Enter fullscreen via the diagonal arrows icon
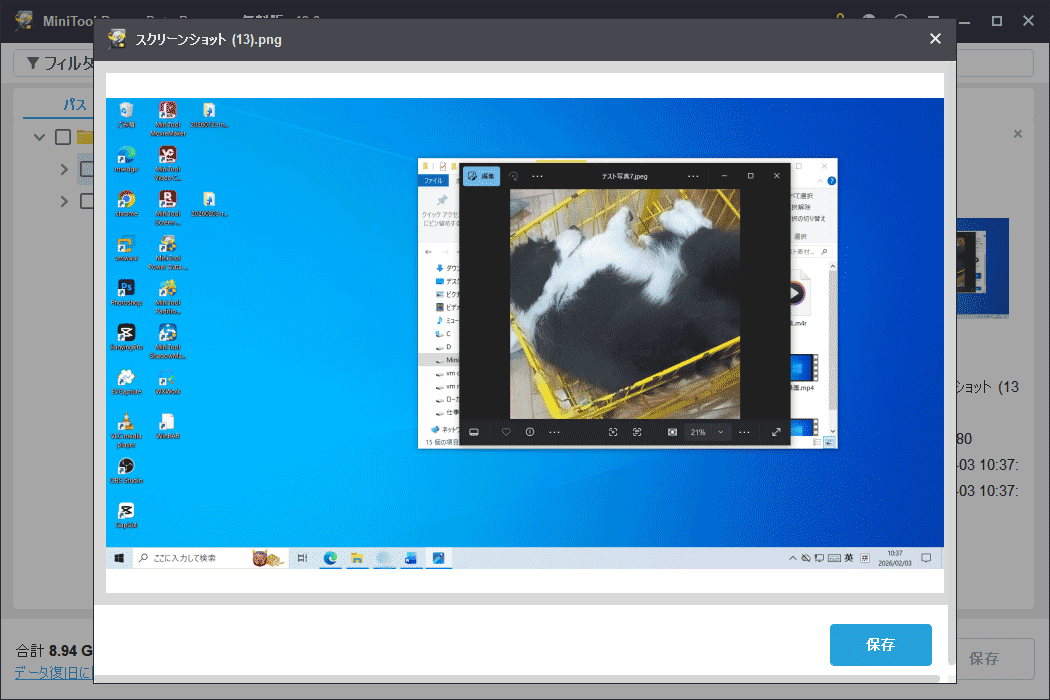Screen dimensions: 1050x700 click(778, 431)
